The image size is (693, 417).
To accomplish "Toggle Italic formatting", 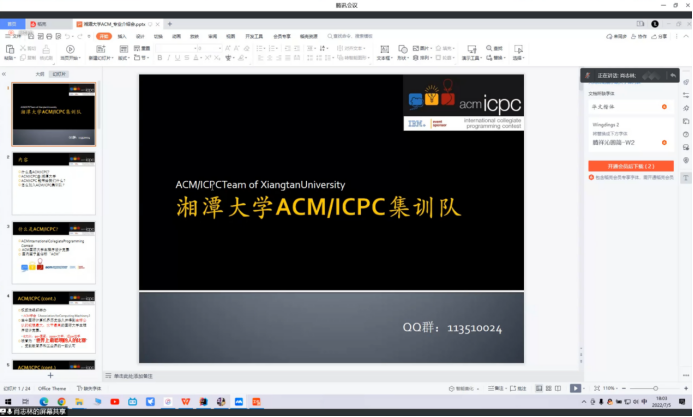I will pyautogui.click(x=168, y=58).
